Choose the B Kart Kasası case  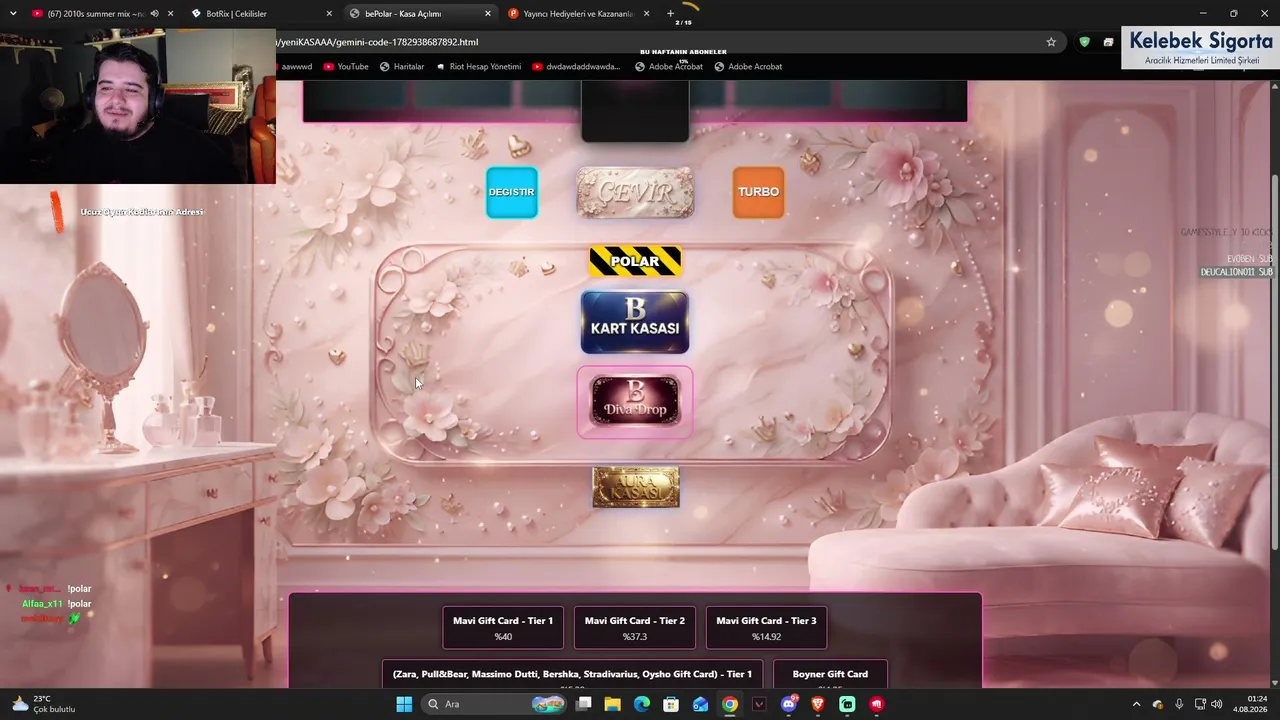[x=635, y=322]
